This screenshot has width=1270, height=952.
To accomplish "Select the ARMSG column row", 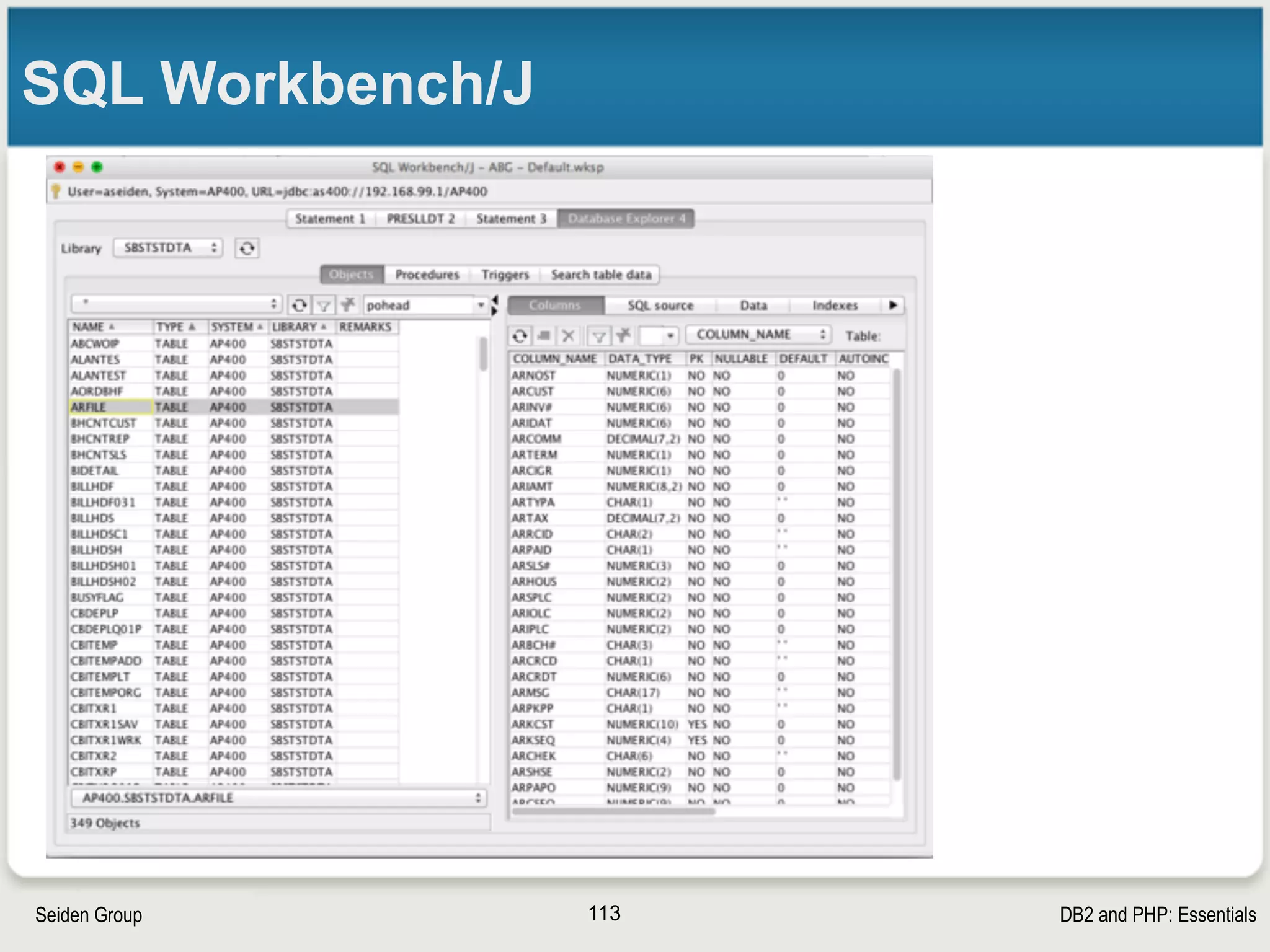I will click(700, 692).
